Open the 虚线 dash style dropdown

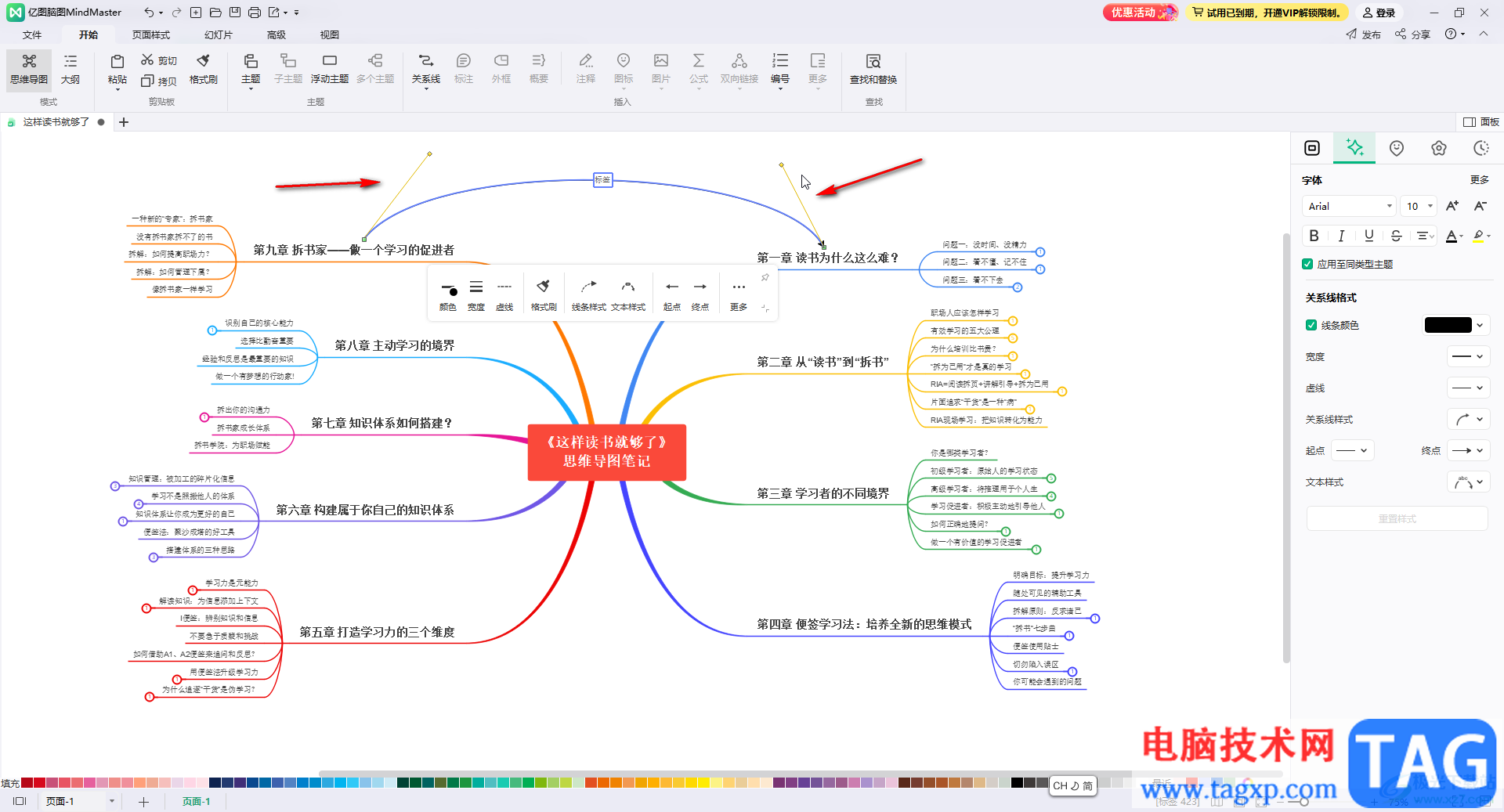[1467, 388]
